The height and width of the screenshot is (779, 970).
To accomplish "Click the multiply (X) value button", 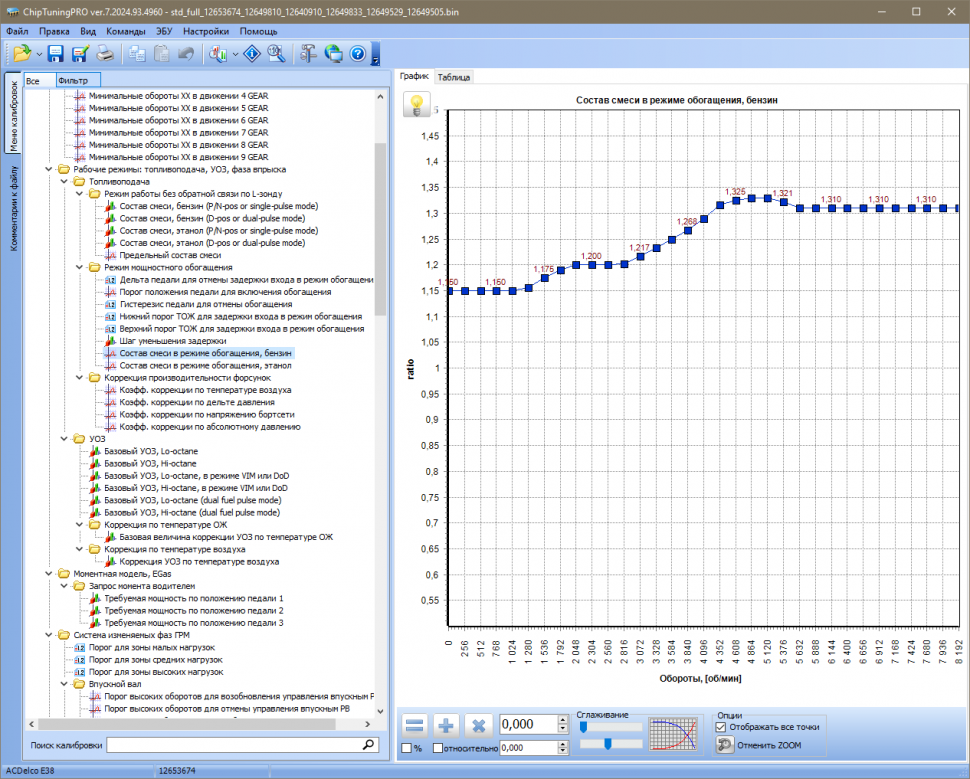I will pos(478,725).
